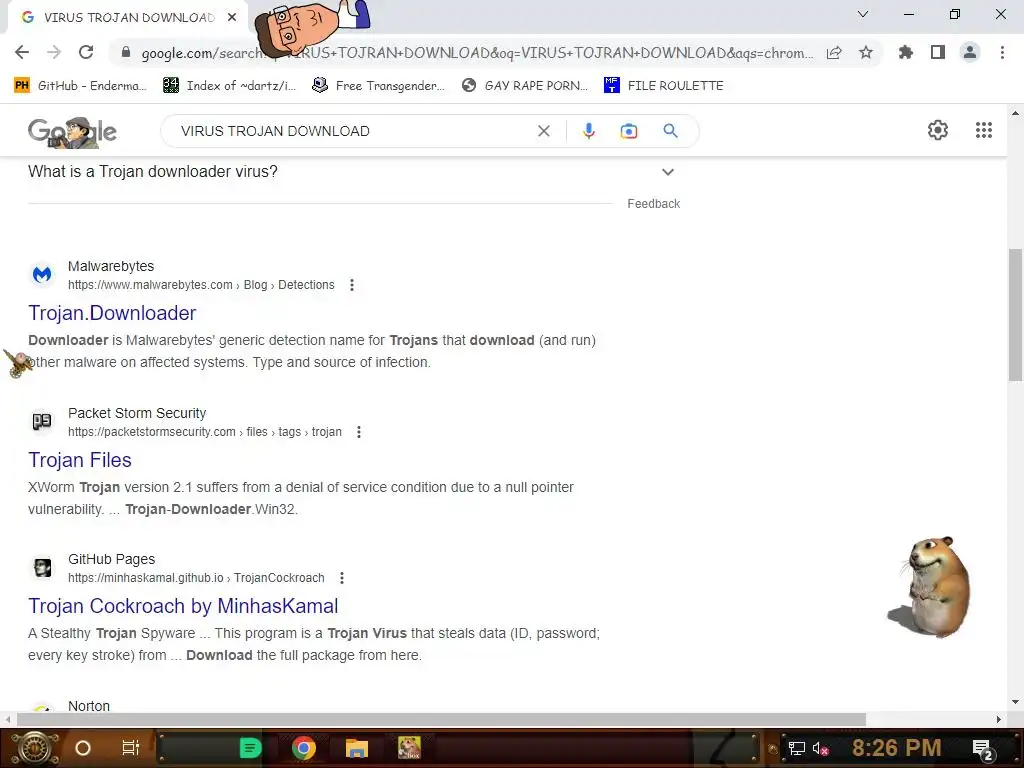
Task: Open more options for GitHub Pages result
Action: pyautogui.click(x=342, y=578)
